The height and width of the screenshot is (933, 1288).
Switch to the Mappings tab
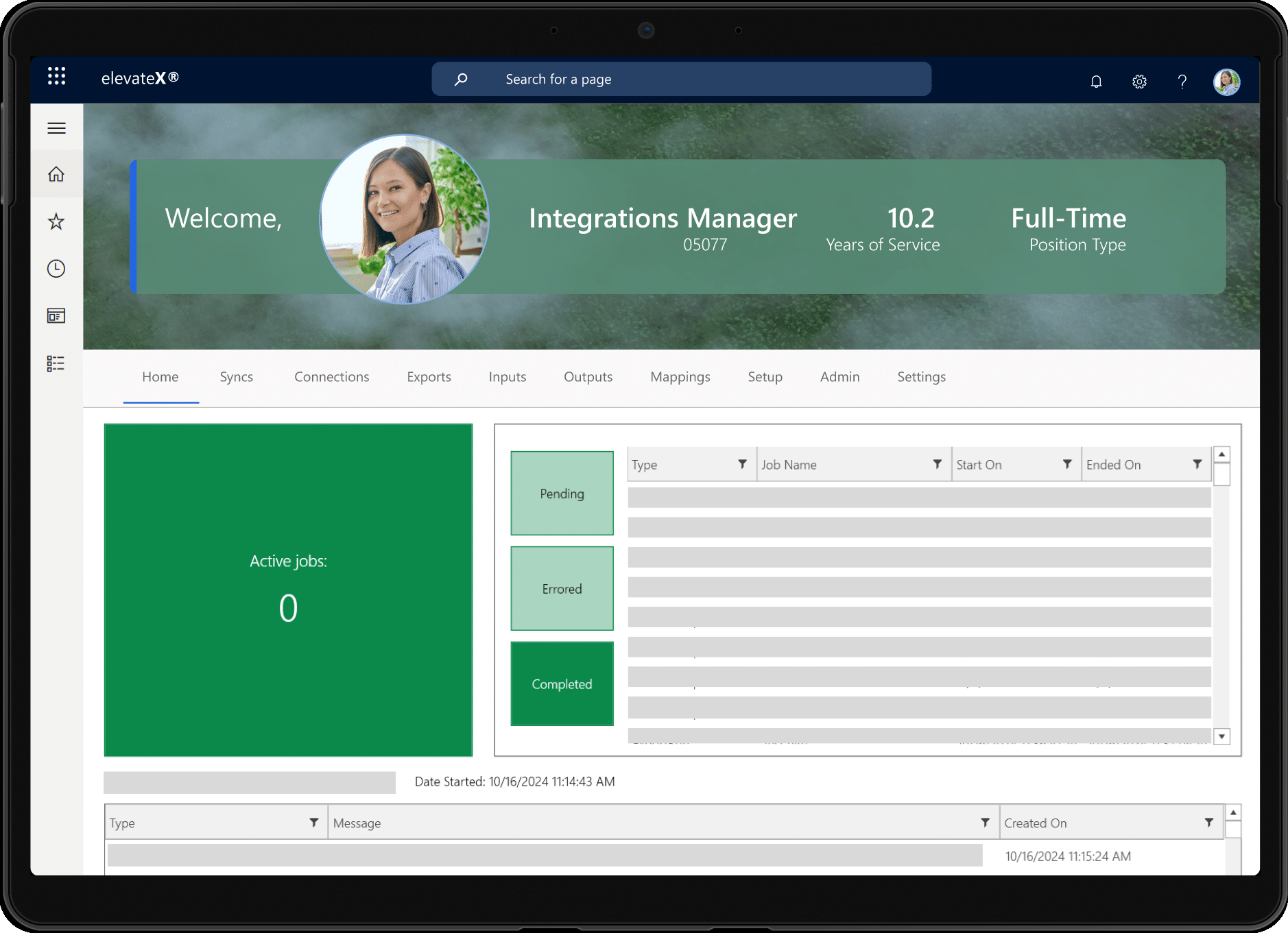pyautogui.click(x=680, y=377)
